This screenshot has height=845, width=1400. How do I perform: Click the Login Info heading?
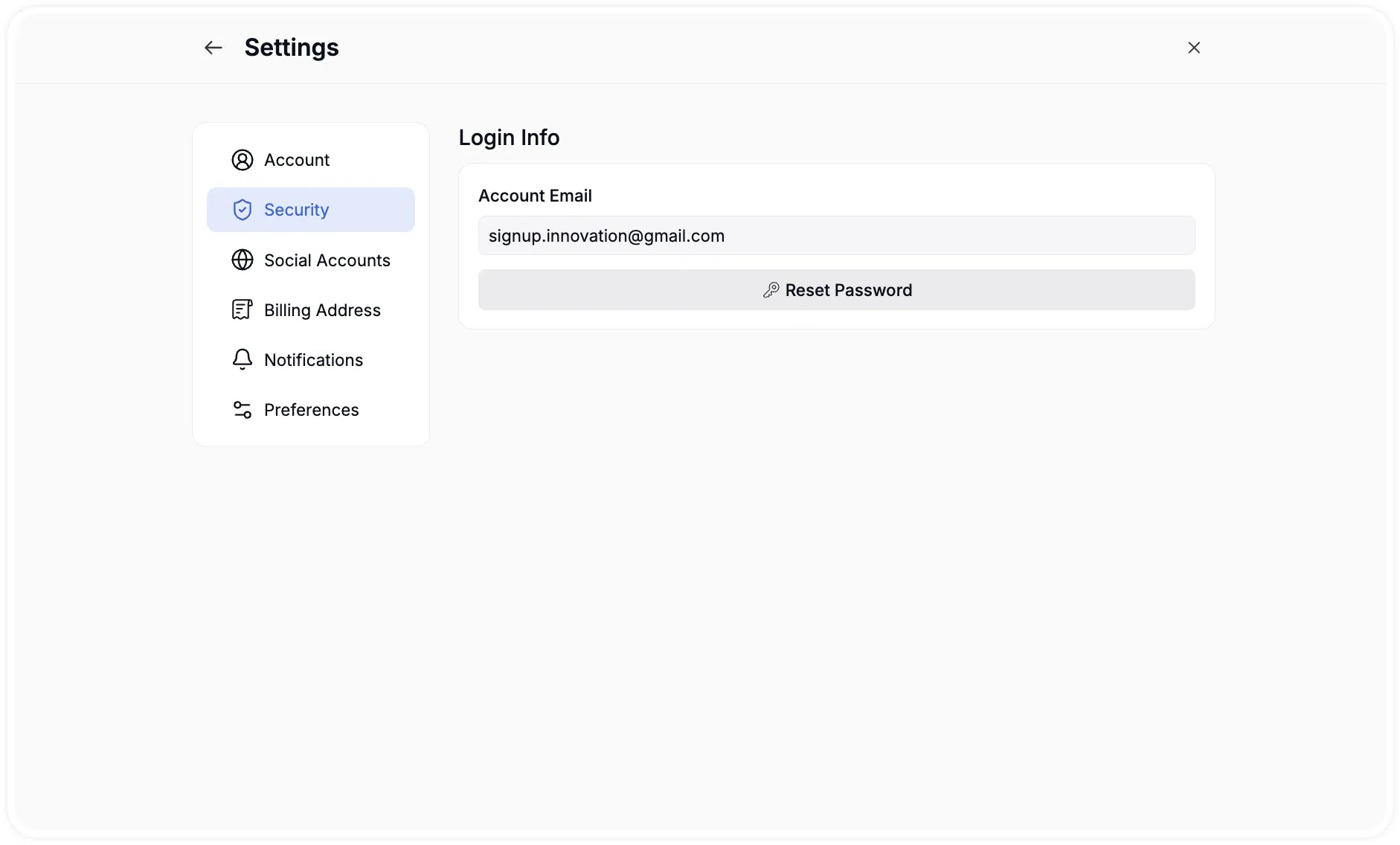(509, 138)
